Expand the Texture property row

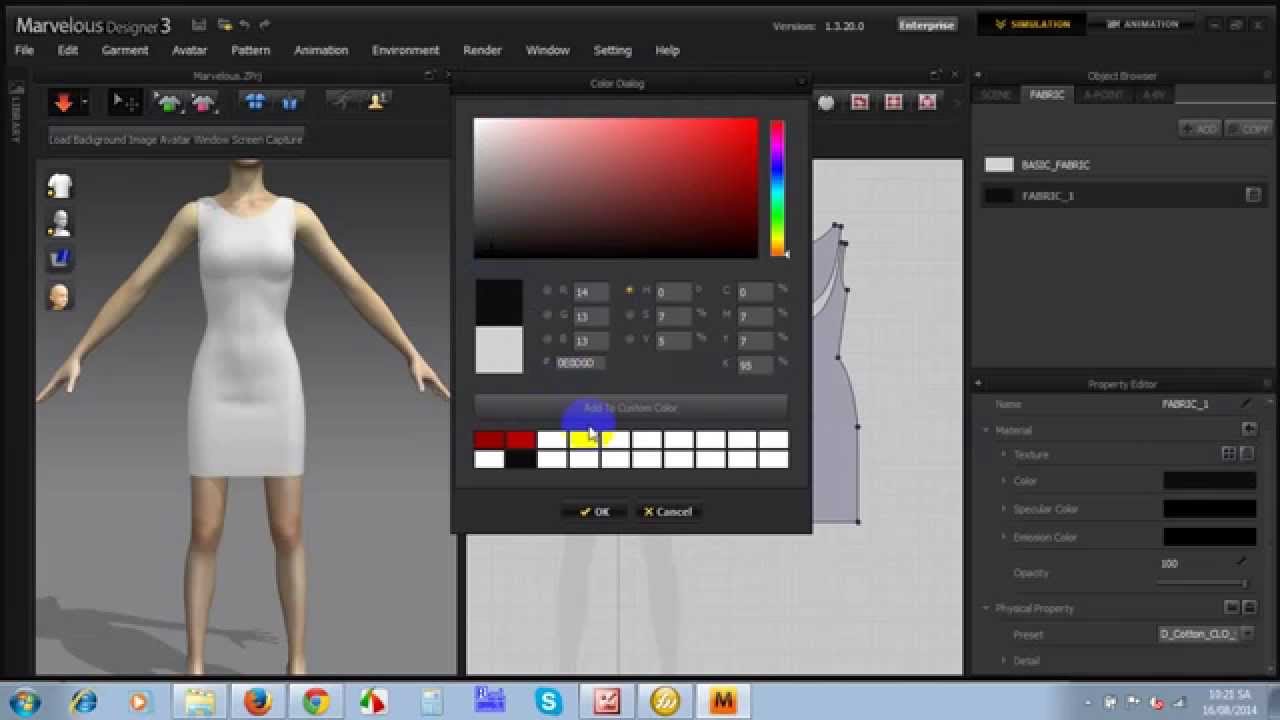point(1004,454)
